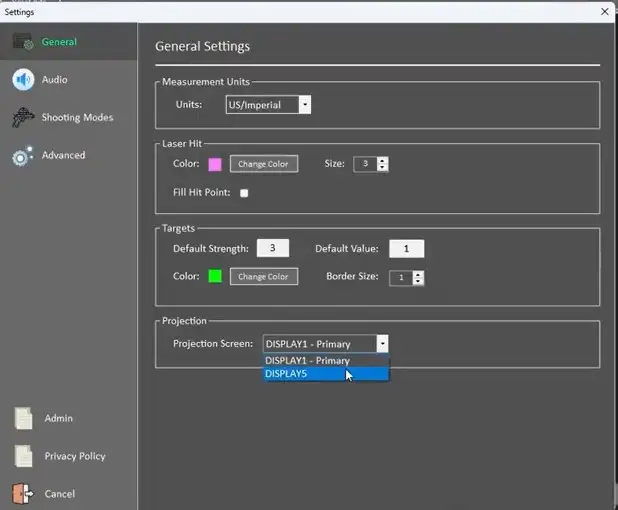Click the Shooting Modes gun icon
Viewport: 618px width, 510px height.
pos(23,118)
